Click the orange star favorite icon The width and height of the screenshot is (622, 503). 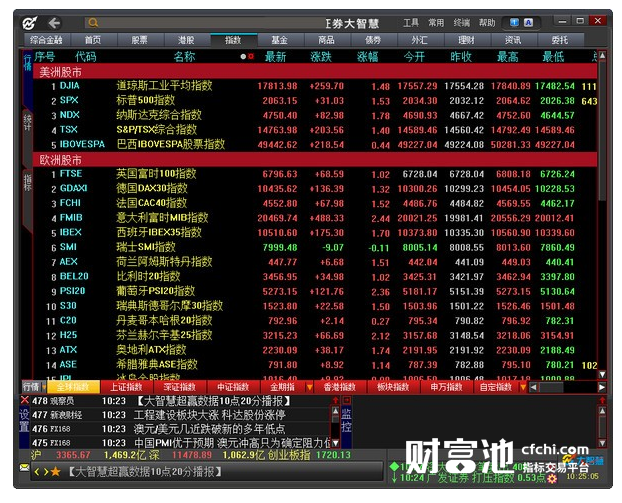click(x=56, y=471)
